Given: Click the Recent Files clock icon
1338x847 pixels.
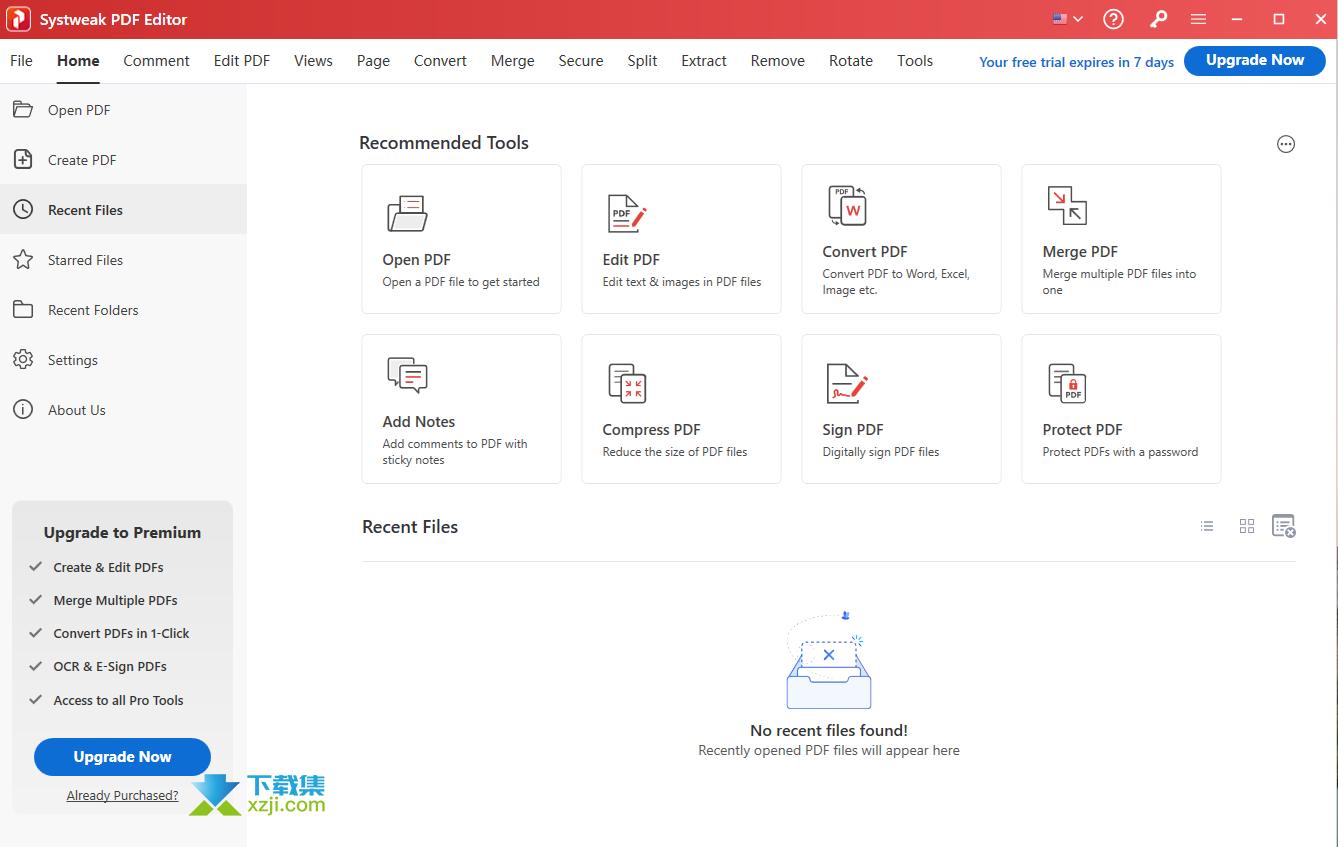Looking at the screenshot, I should pos(23,209).
